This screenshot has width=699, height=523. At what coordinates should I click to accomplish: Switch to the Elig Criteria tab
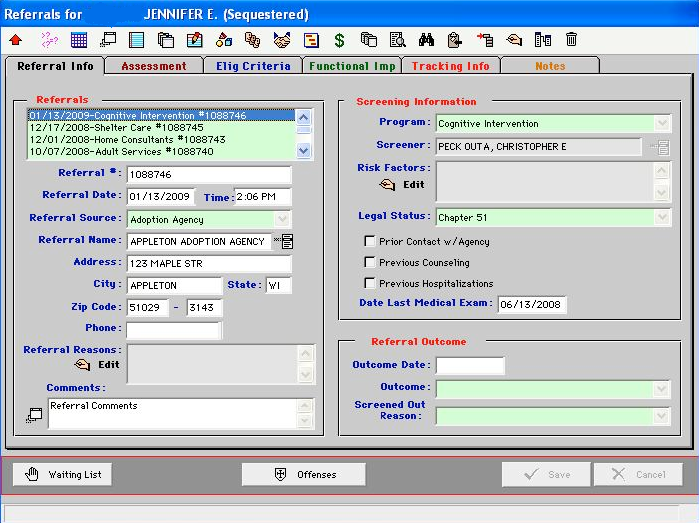[253, 66]
